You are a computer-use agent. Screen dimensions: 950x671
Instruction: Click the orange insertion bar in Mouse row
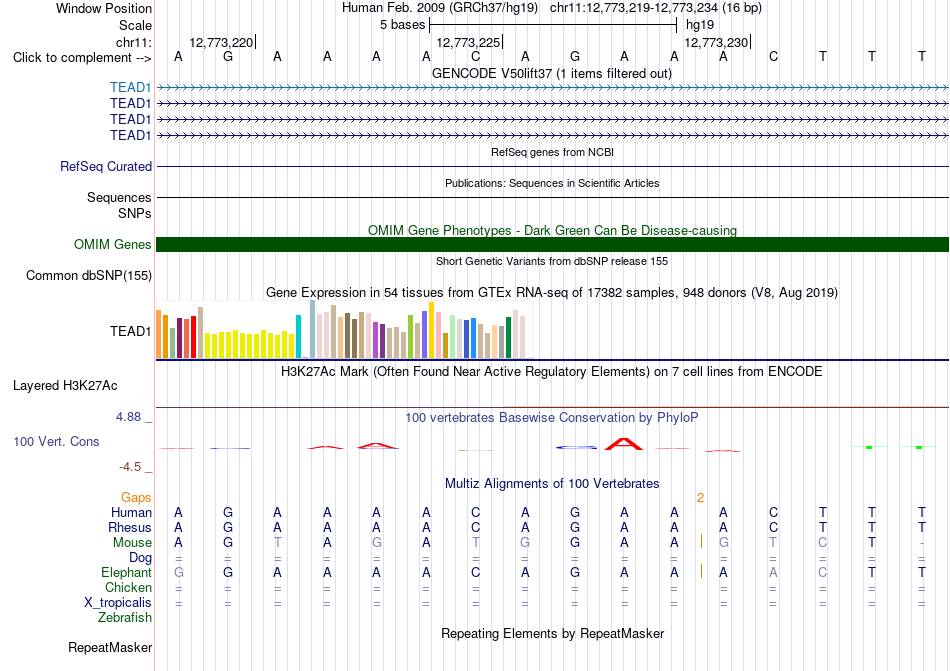tap(702, 541)
